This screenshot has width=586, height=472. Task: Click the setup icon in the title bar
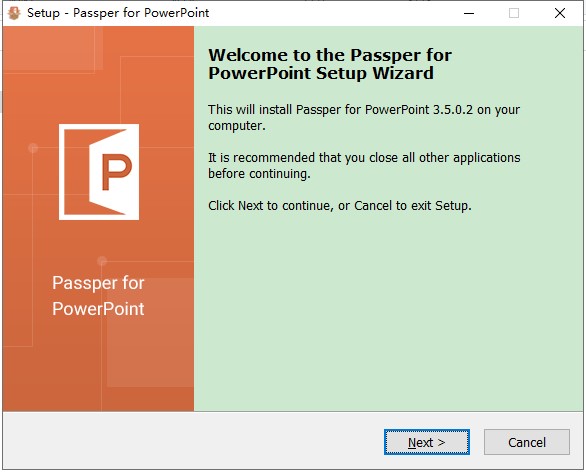[x=14, y=13]
